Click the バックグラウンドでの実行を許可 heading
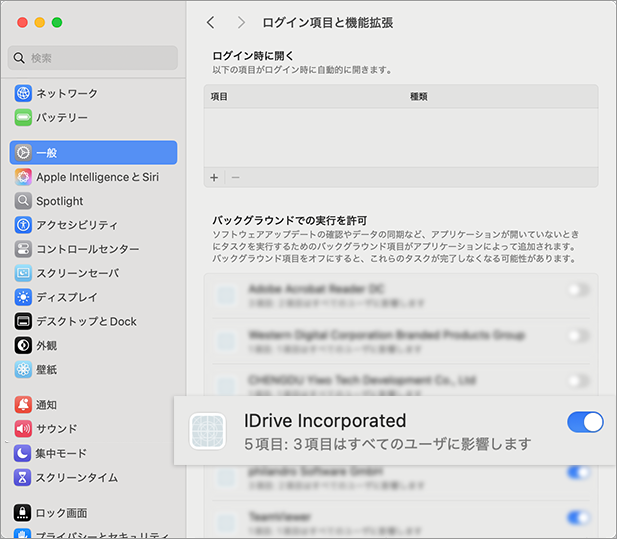Image resolution: width=617 pixels, height=539 pixels. point(290,220)
